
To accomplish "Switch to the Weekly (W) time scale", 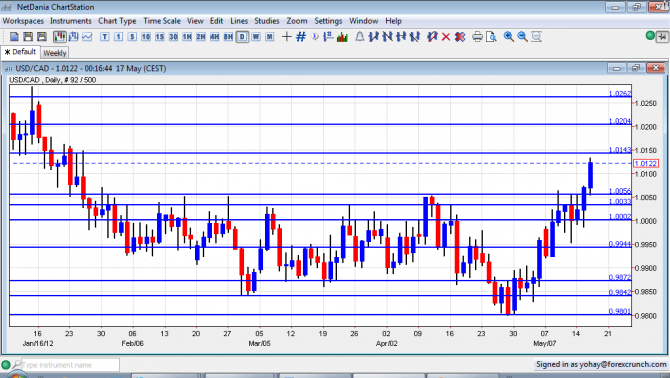I will (x=256, y=37).
